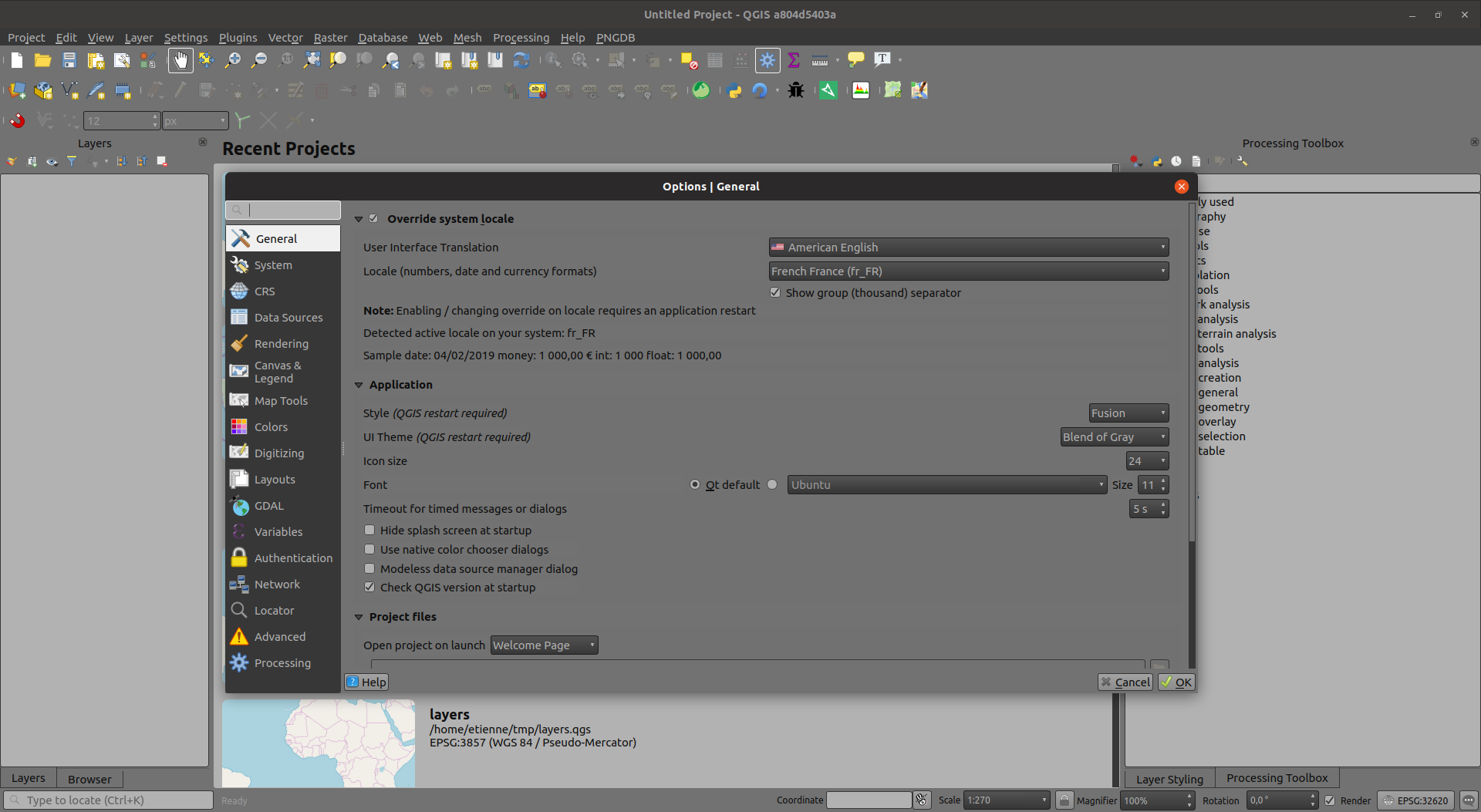This screenshot has height=812, width=1481.
Task: Click the black bug plugin icon
Action: point(796,91)
